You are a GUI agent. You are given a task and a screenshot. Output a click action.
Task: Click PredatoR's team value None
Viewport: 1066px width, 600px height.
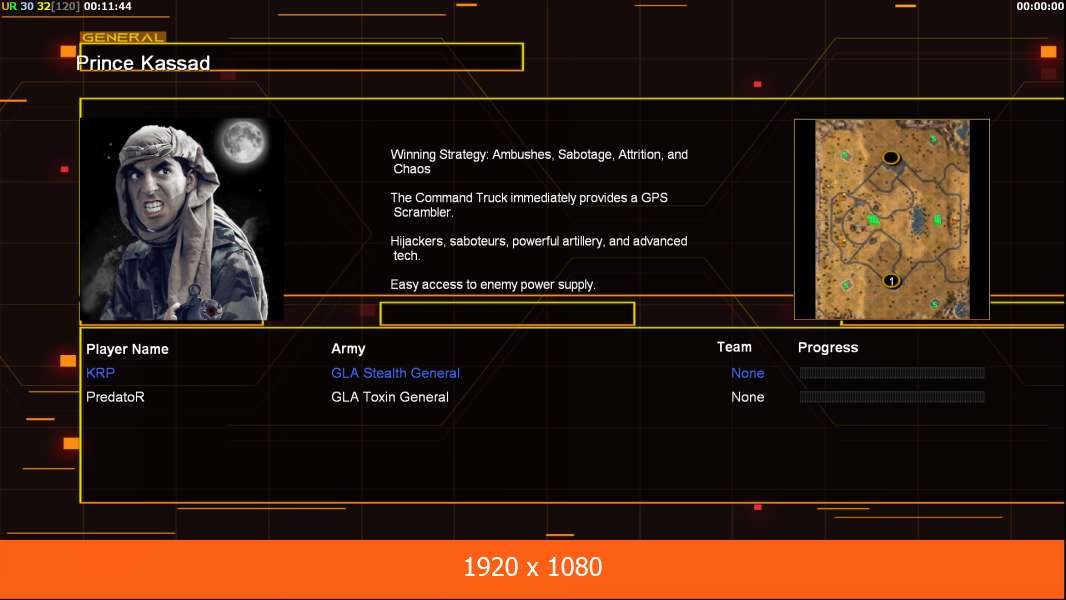[748, 397]
